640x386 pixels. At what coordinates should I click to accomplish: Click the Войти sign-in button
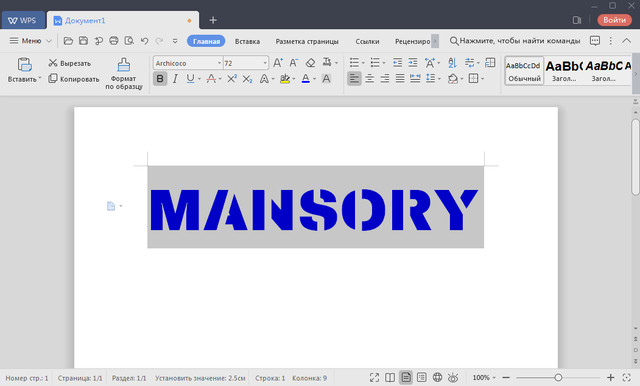point(614,20)
